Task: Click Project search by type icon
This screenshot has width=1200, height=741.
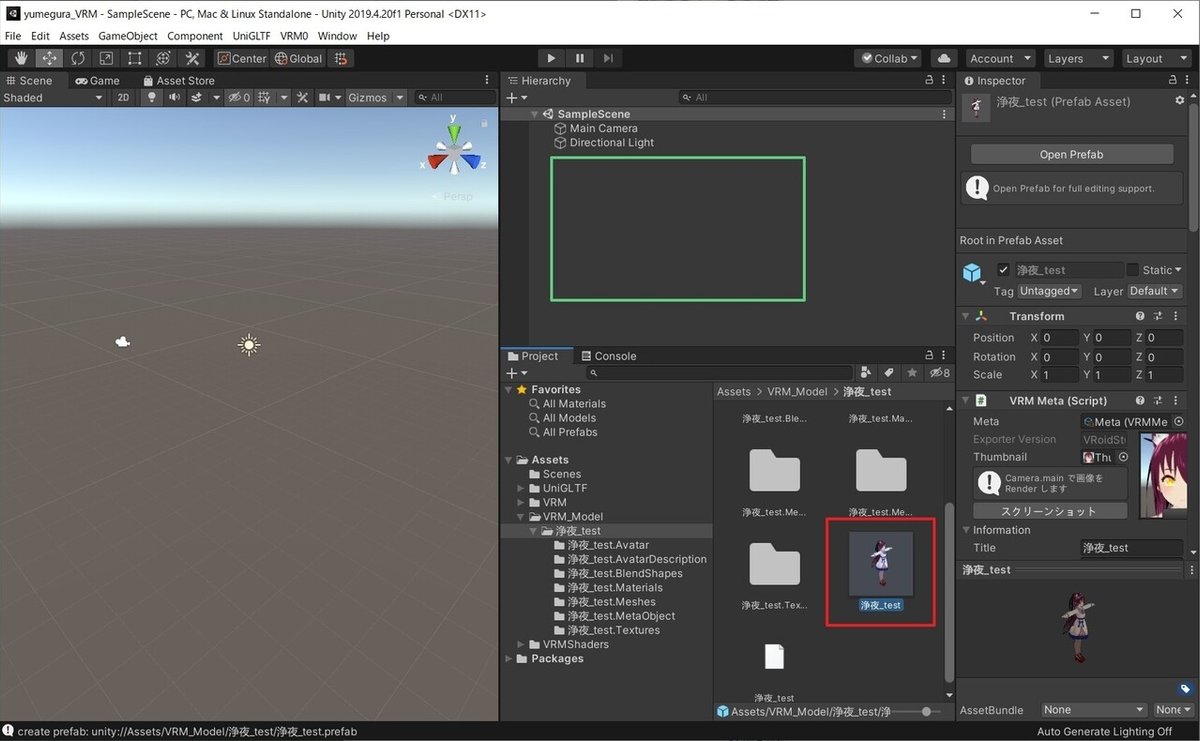Action: (866, 373)
